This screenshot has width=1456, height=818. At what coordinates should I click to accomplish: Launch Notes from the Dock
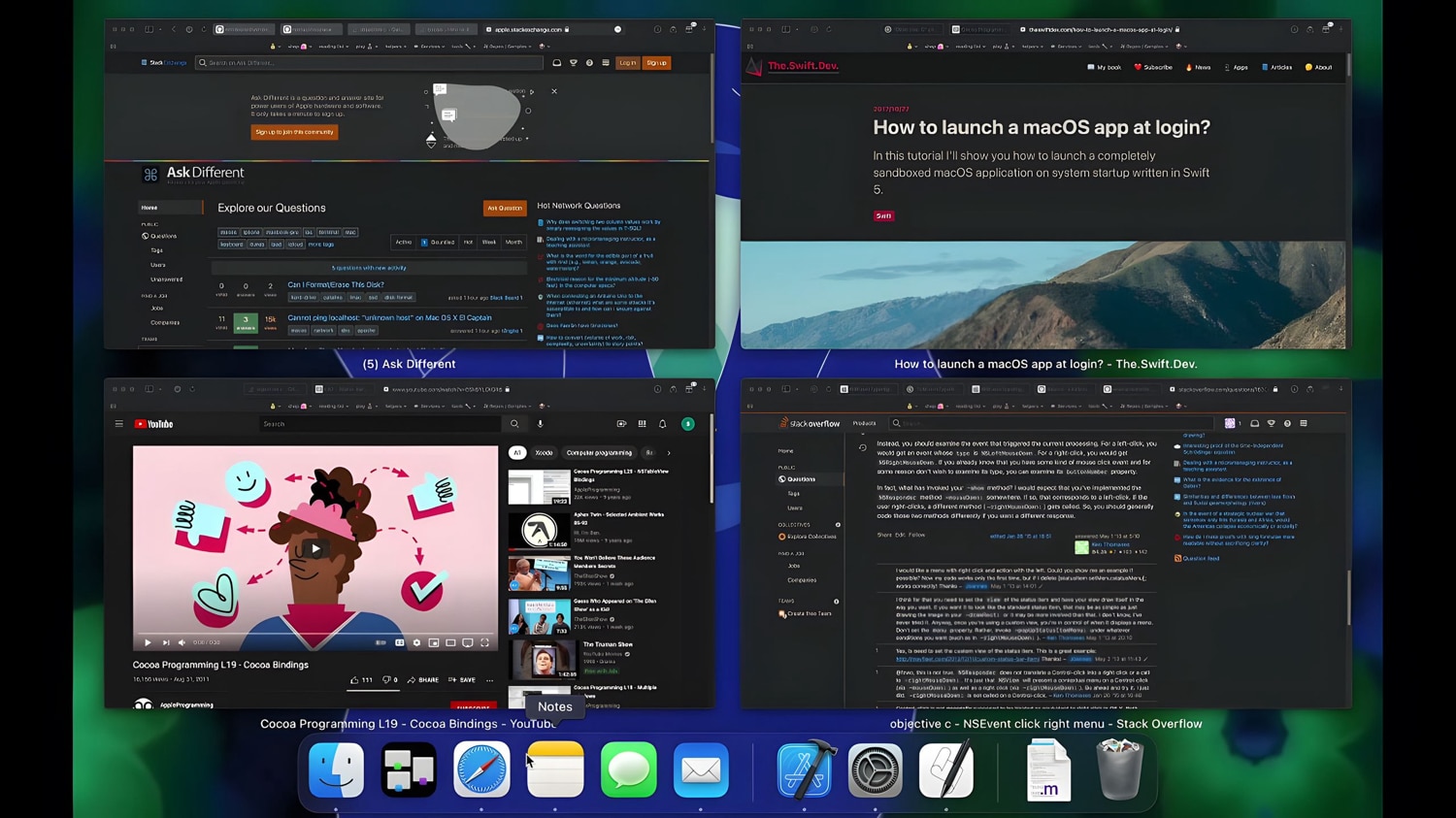555,769
